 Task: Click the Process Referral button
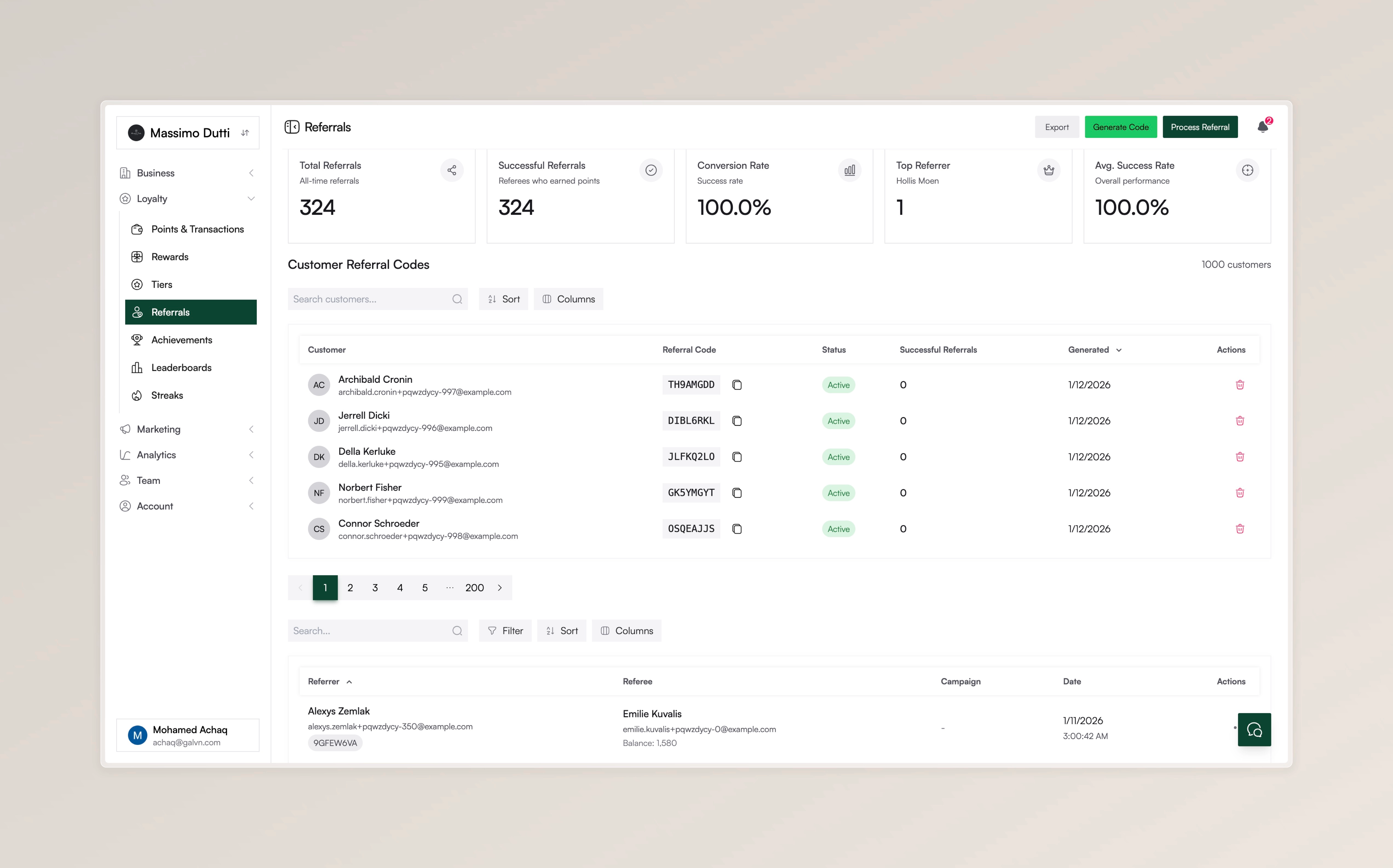[1199, 127]
